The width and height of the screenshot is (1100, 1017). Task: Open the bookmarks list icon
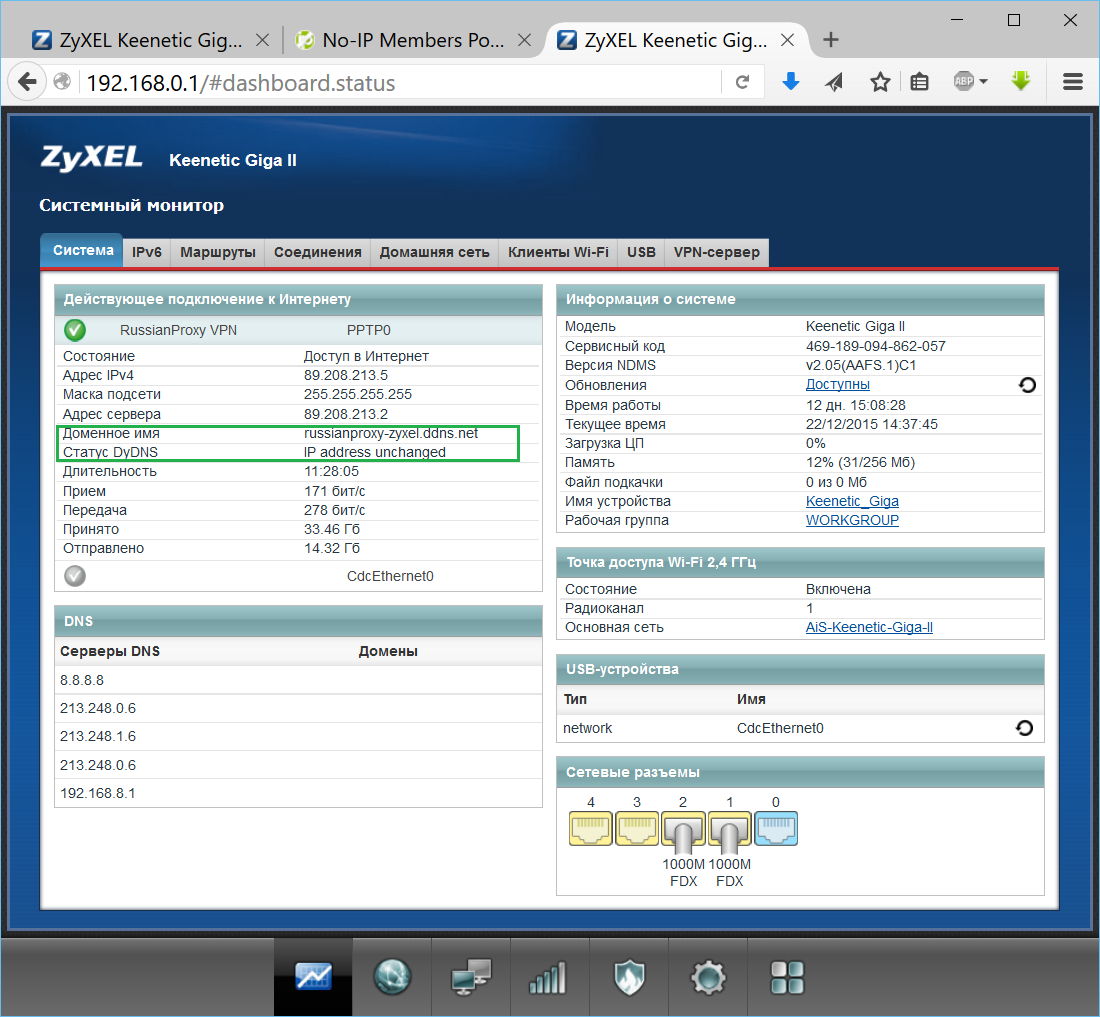click(x=919, y=82)
